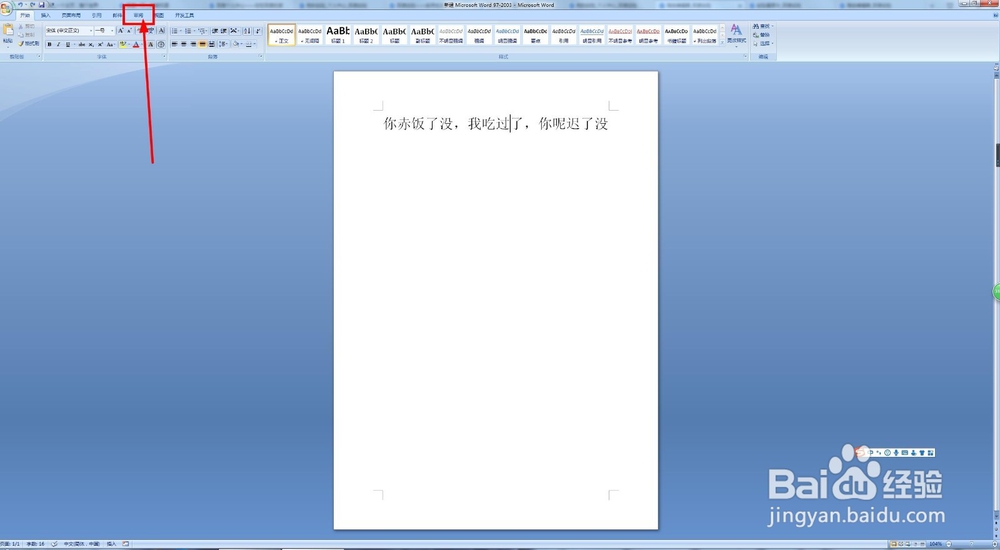Screen dimensions: 1000x550
Task: Click 替换 (Replace) in the editing group
Action: tap(762, 35)
